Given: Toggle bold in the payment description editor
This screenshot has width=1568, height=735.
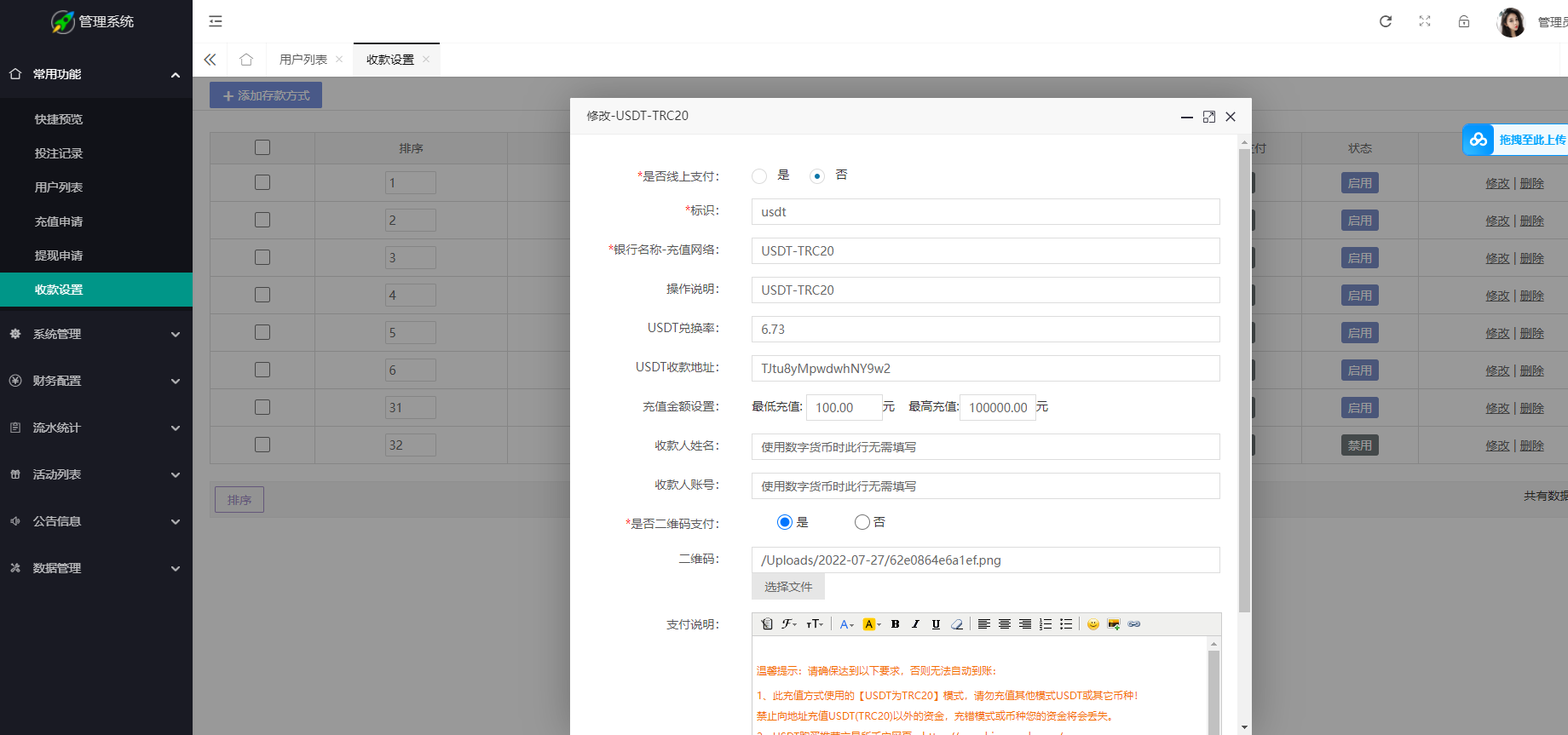Looking at the screenshot, I should pos(895,624).
